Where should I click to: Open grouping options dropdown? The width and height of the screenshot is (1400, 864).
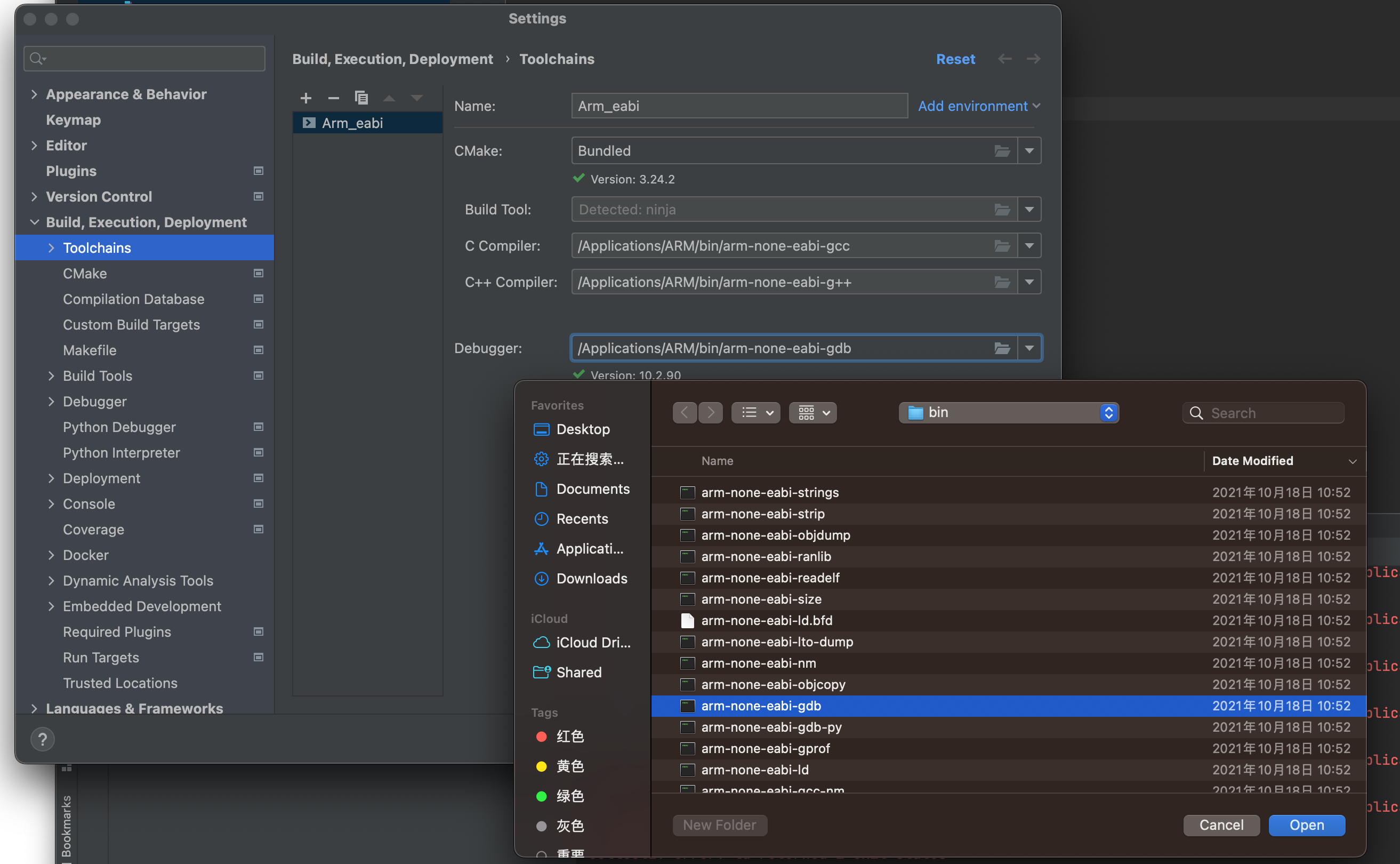[813, 413]
